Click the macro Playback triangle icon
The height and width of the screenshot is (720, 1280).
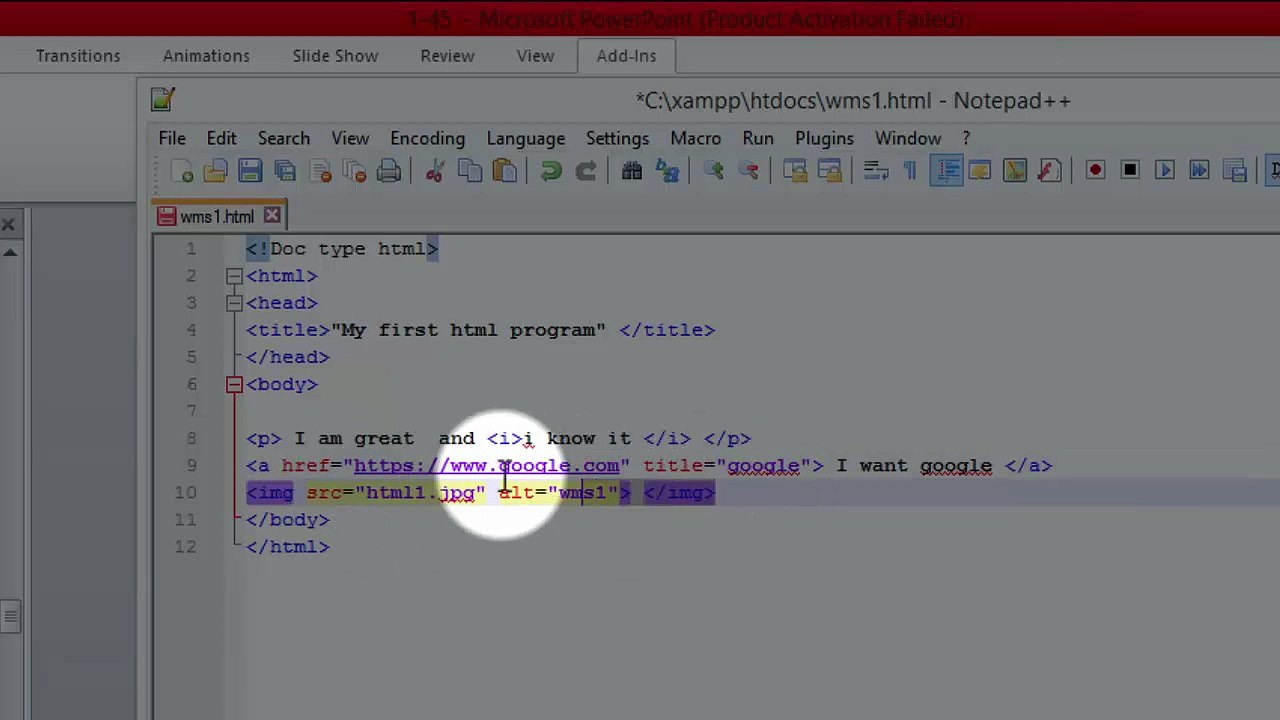1164,171
